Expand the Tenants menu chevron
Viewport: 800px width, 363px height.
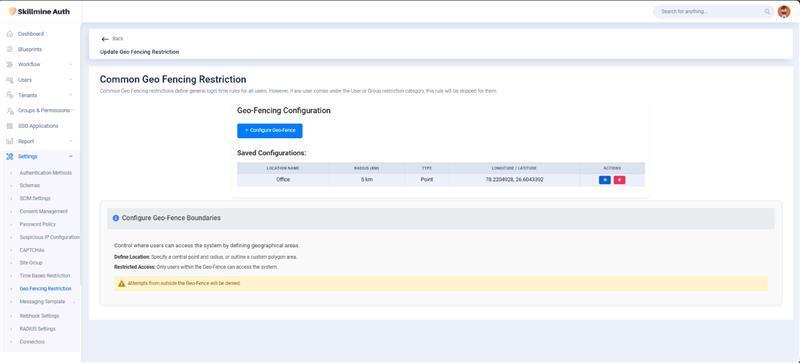(70, 95)
